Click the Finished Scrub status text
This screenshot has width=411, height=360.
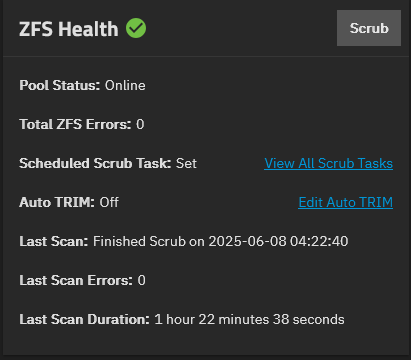(x=139, y=241)
